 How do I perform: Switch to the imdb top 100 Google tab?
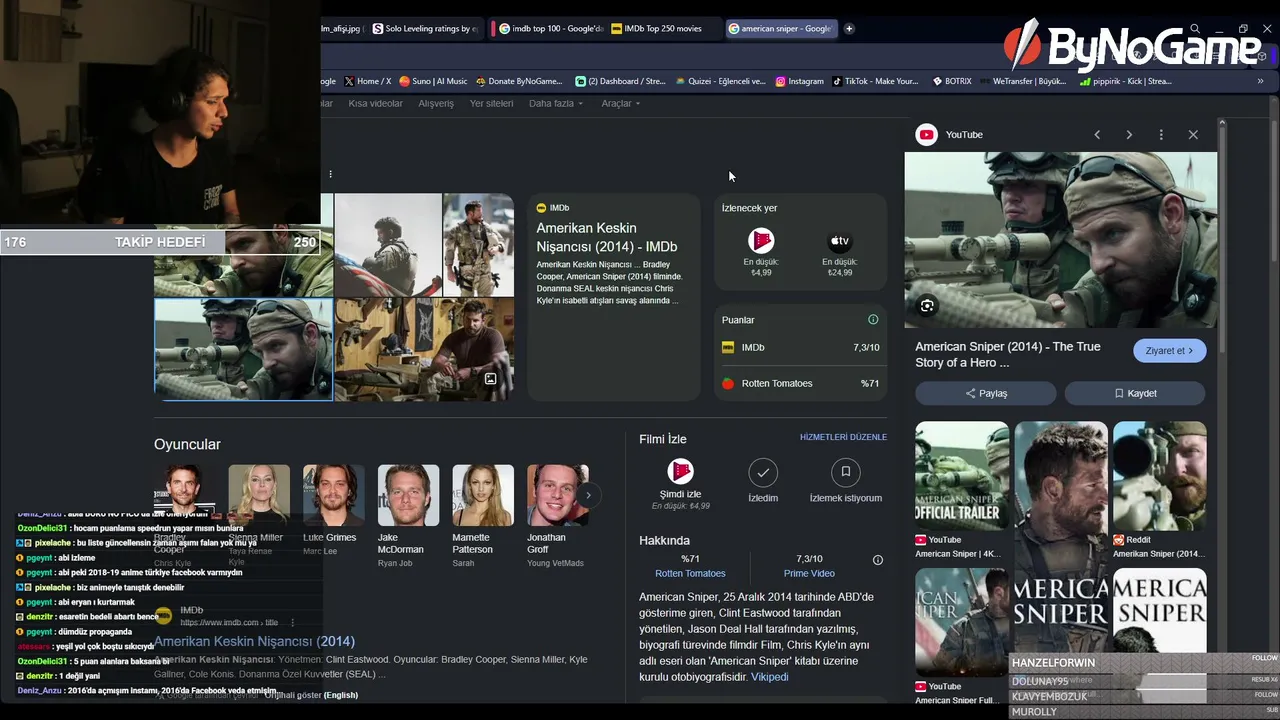(x=549, y=29)
